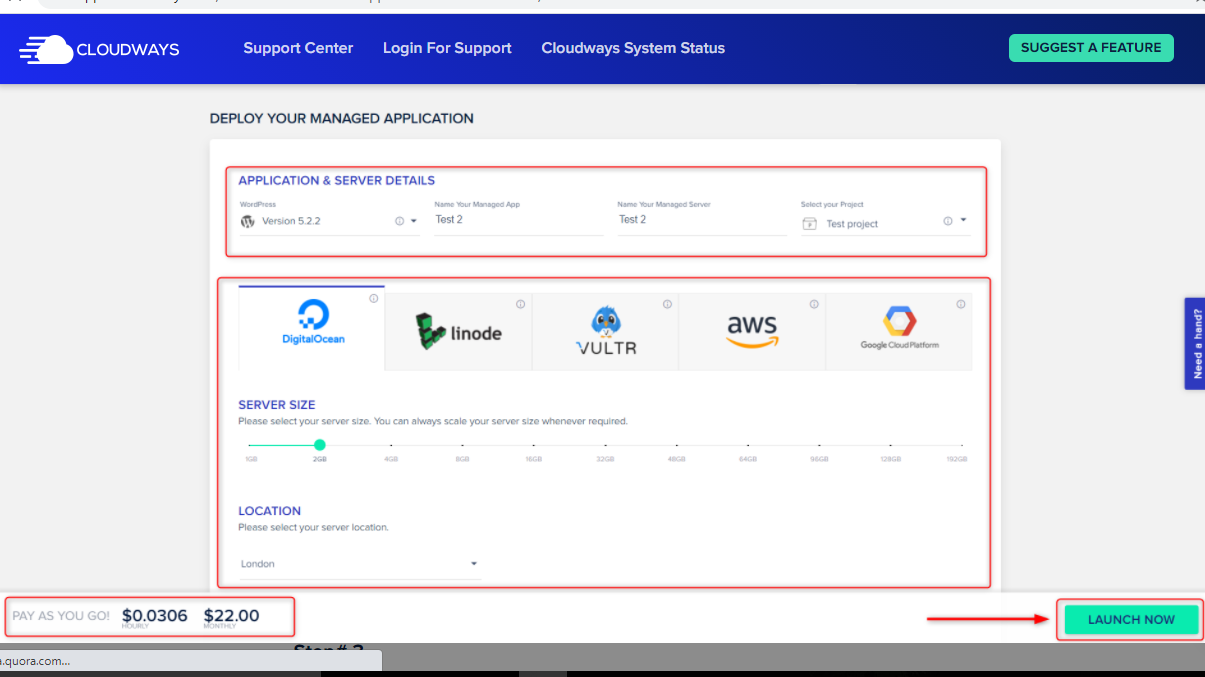The height and width of the screenshot is (677, 1205).
Task: Click the Launch Now button
Action: point(1131,620)
